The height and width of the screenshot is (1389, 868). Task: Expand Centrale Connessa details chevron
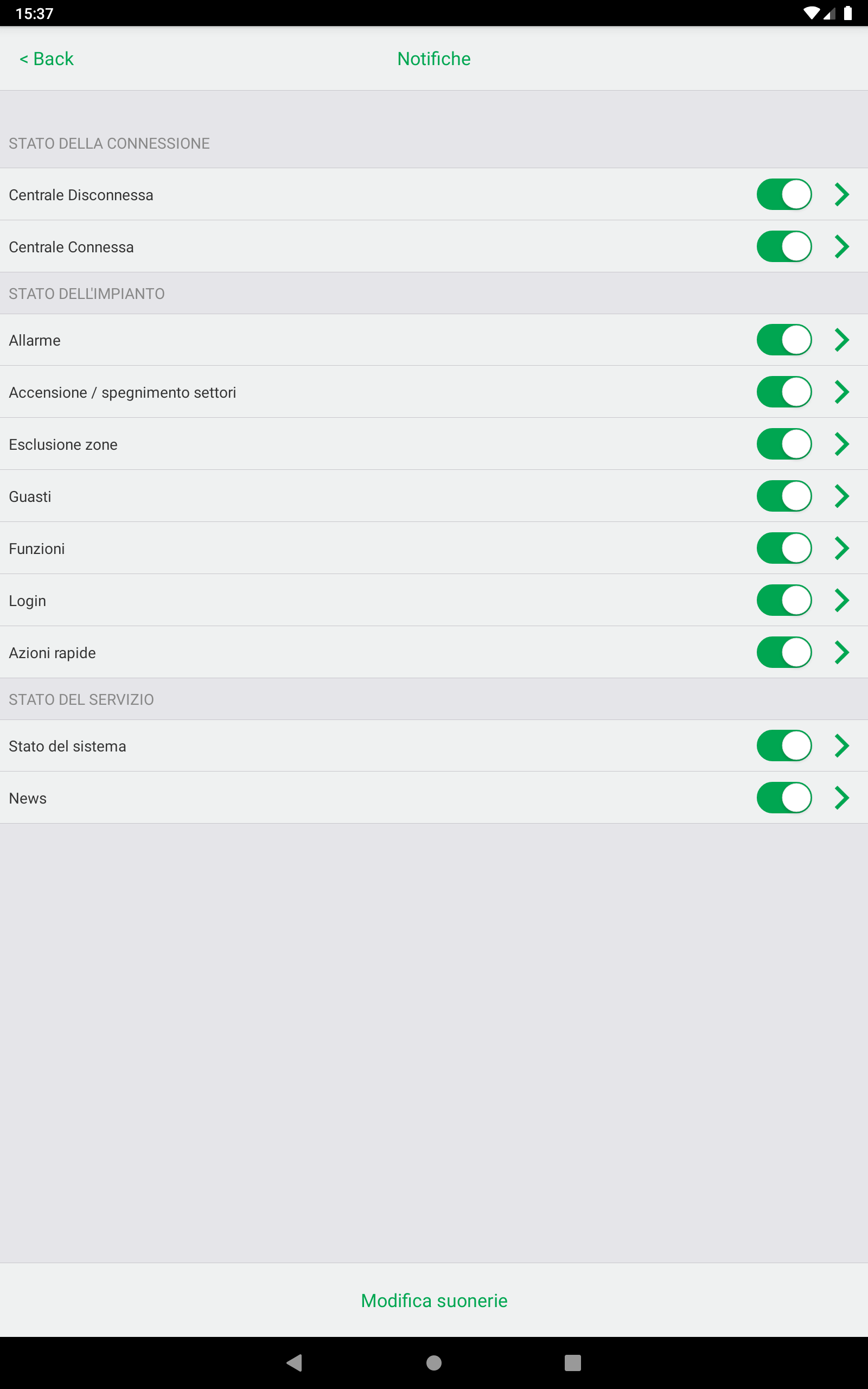tap(841, 247)
